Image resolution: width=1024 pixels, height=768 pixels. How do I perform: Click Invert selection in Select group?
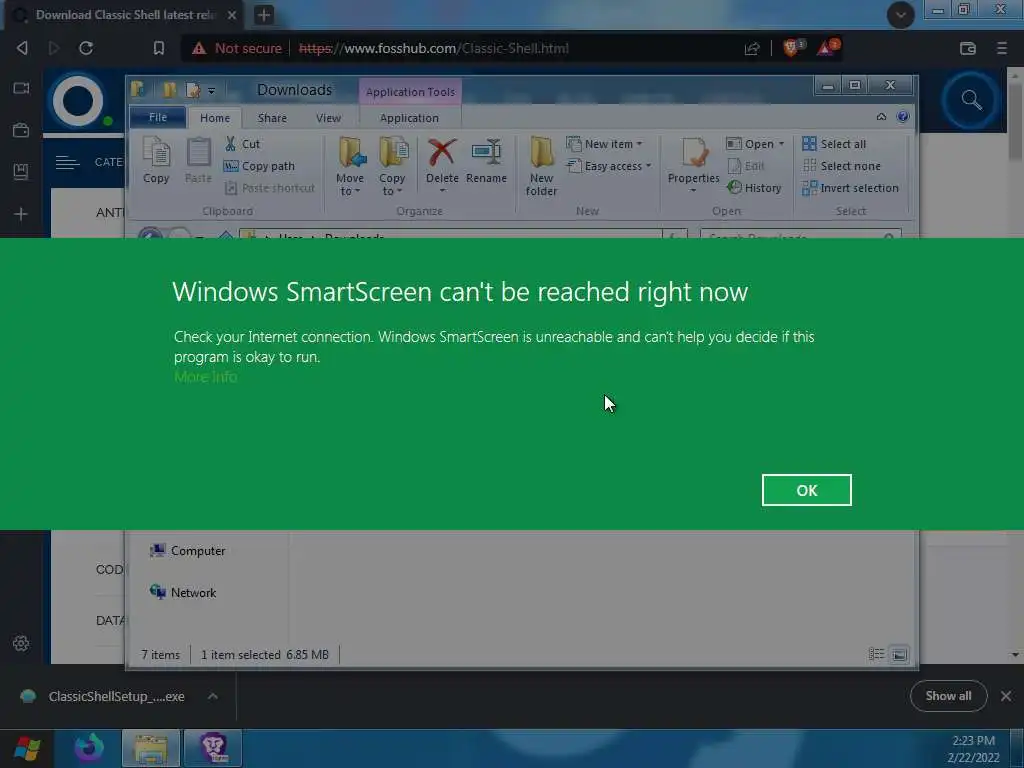coord(851,188)
